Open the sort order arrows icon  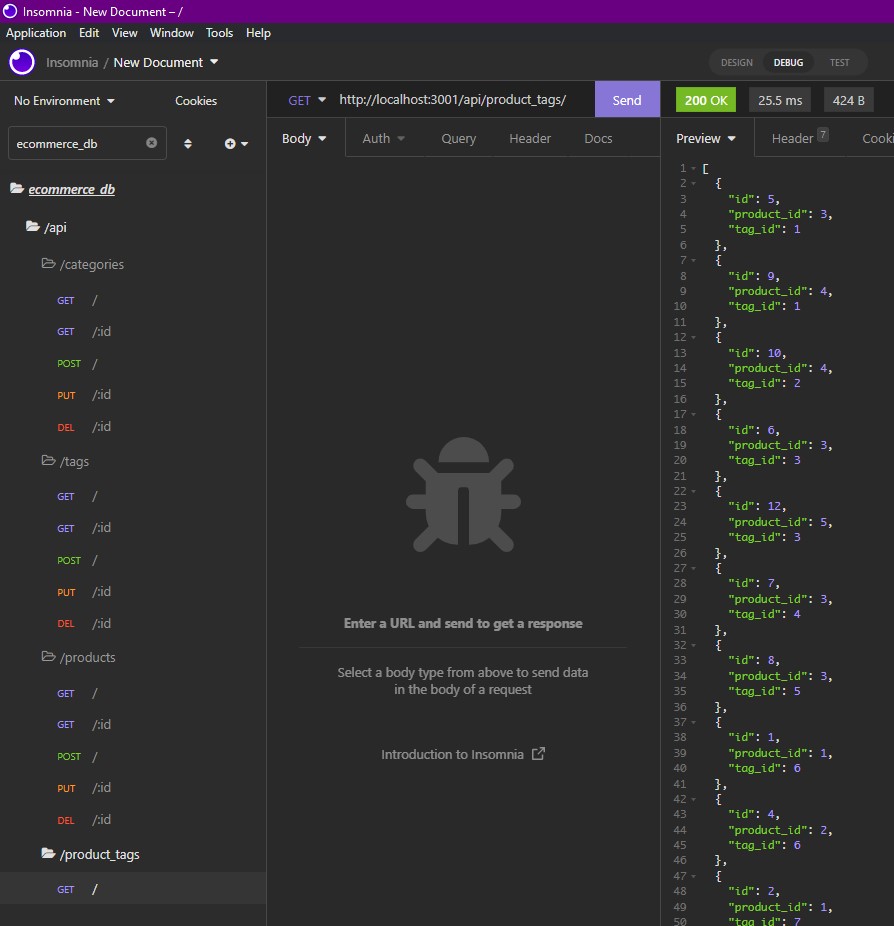[x=188, y=144]
